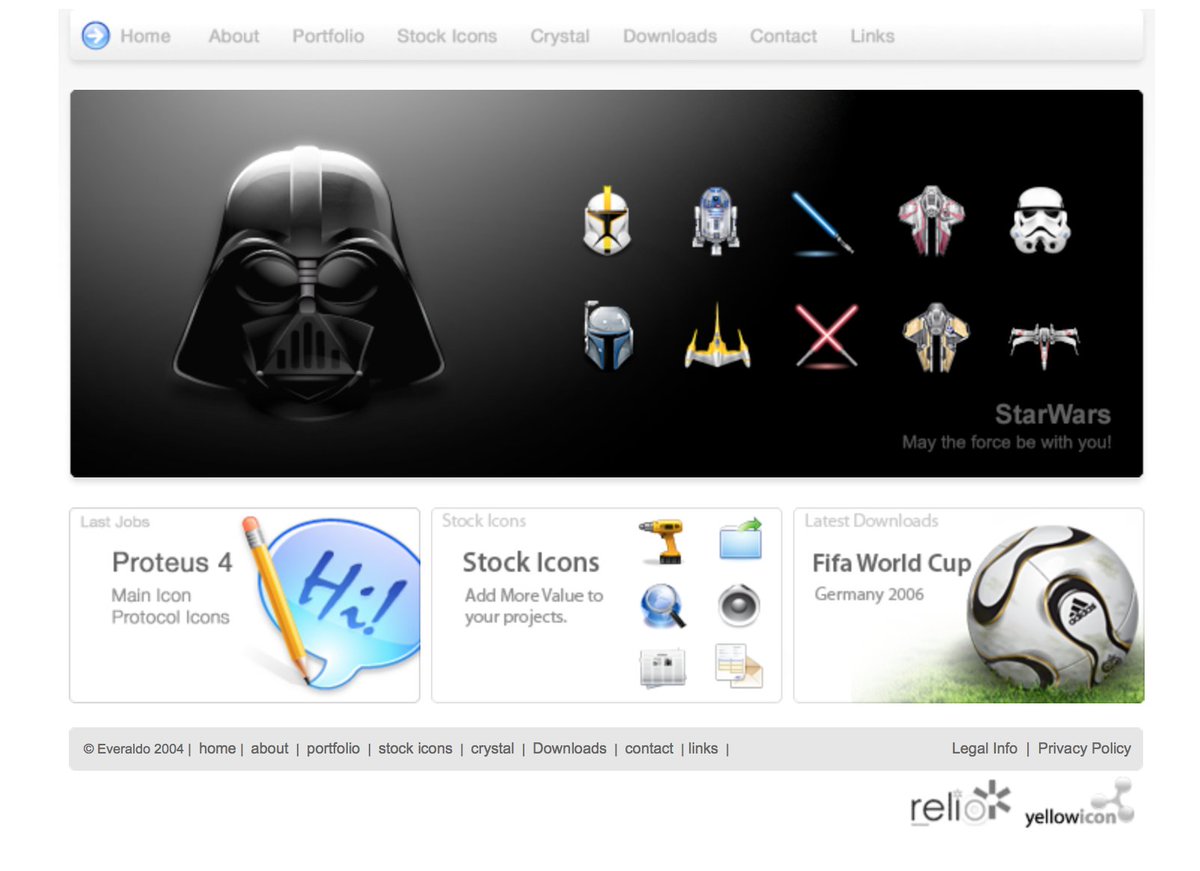Open the relio logo link

coord(960,805)
